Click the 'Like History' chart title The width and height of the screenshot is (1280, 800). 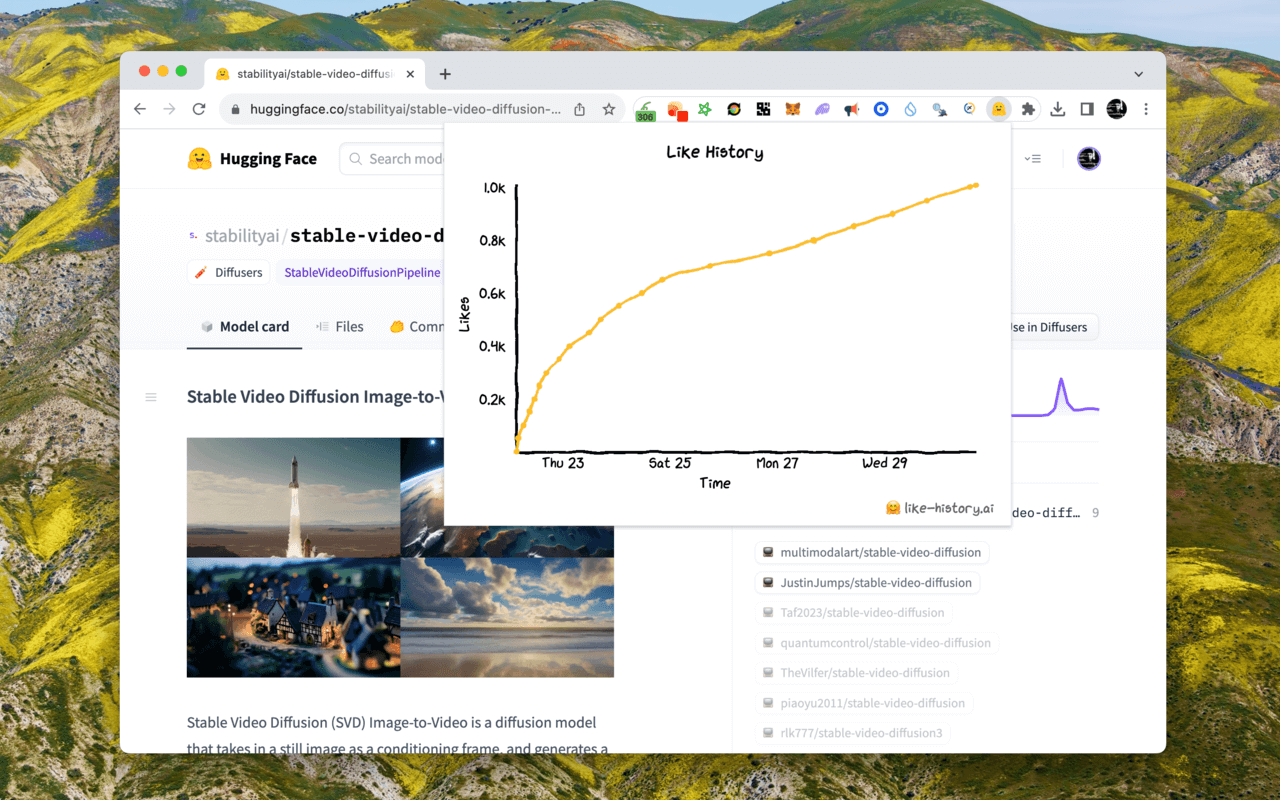(x=715, y=152)
